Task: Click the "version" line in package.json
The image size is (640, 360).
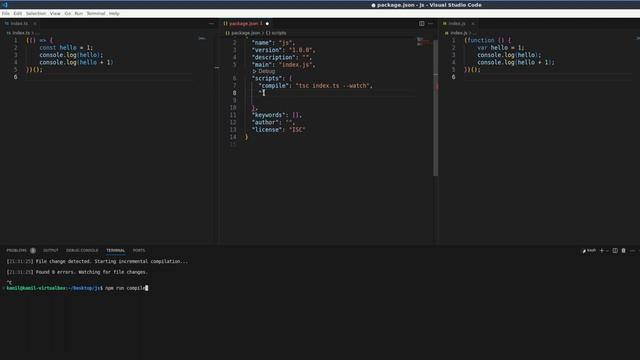Action: pos(284,50)
